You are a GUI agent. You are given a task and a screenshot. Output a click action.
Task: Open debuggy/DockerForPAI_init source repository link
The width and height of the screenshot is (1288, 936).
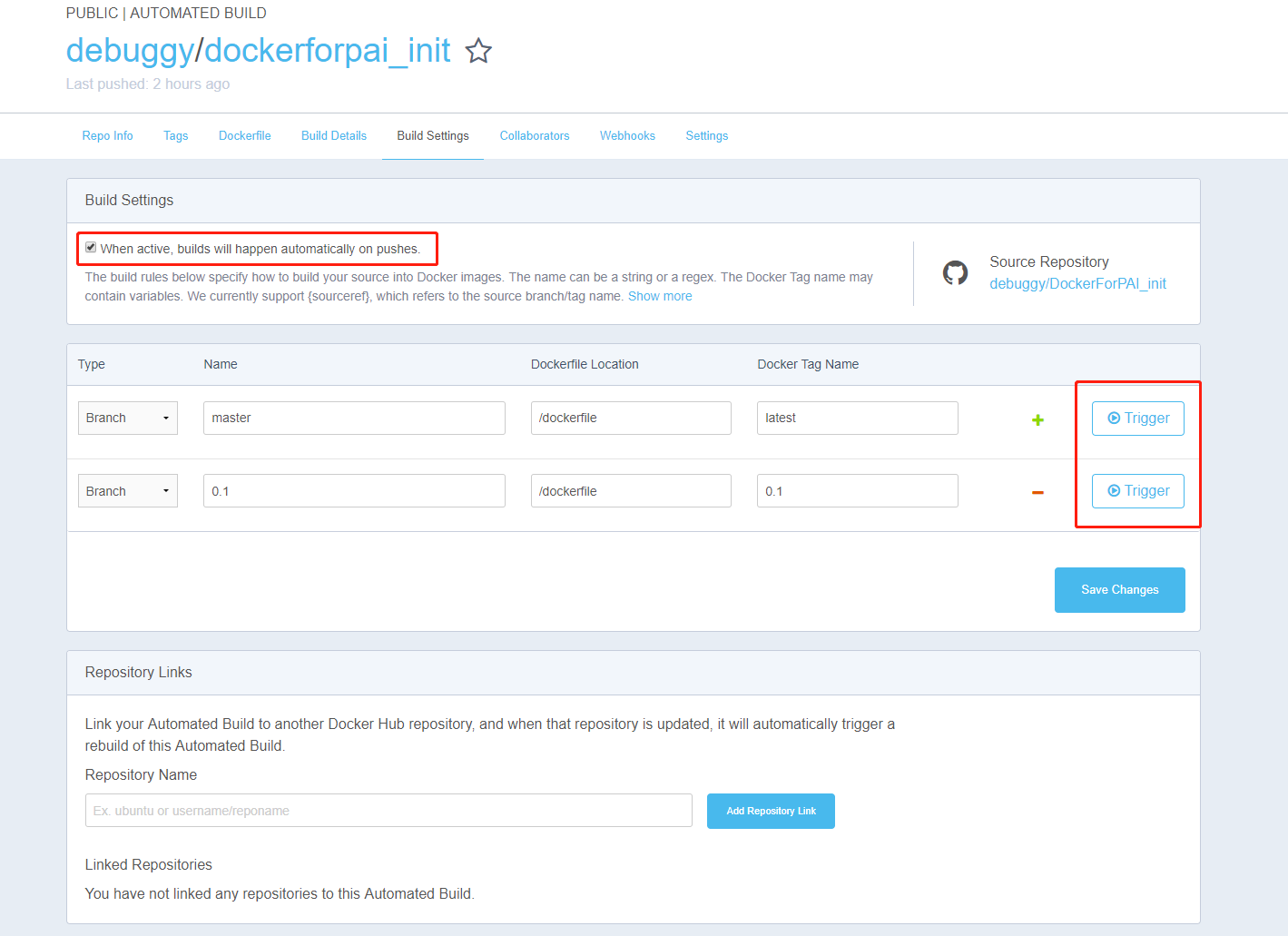(x=1077, y=283)
